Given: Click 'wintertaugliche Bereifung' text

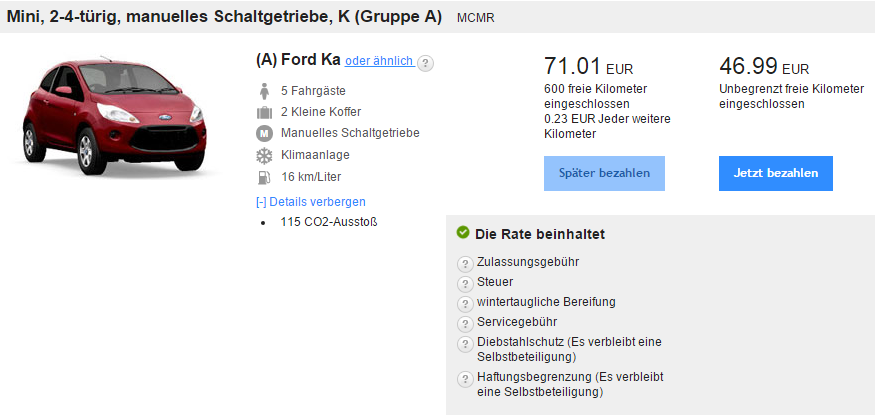Looking at the screenshot, I should click(x=546, y=302).
